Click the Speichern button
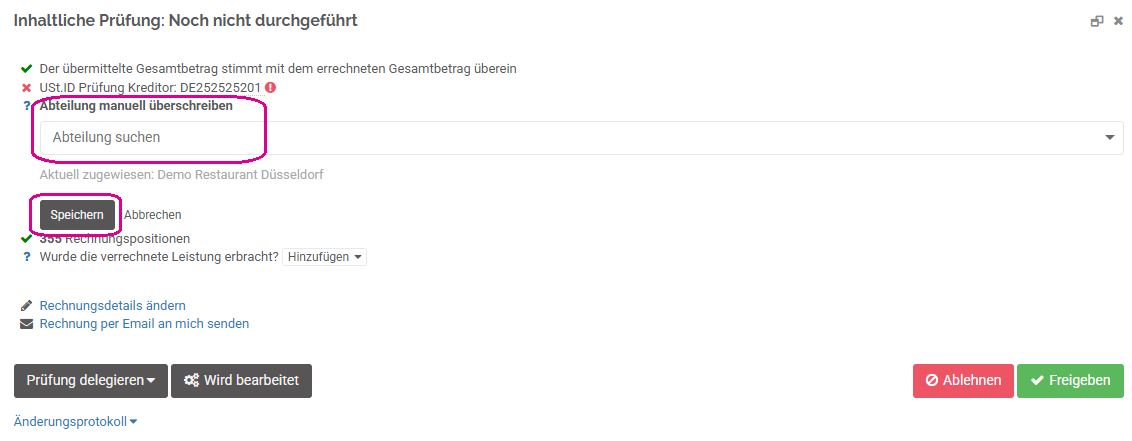 pyautogui.click(x=77, y=215)
